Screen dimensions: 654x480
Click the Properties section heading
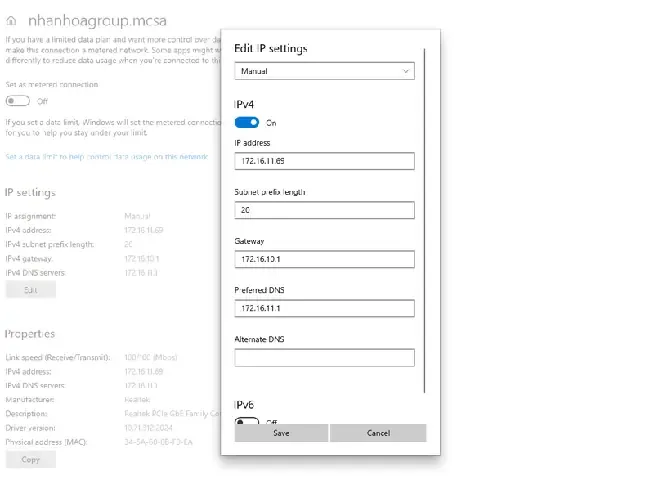pyautogui.click(x=30, y=333)
